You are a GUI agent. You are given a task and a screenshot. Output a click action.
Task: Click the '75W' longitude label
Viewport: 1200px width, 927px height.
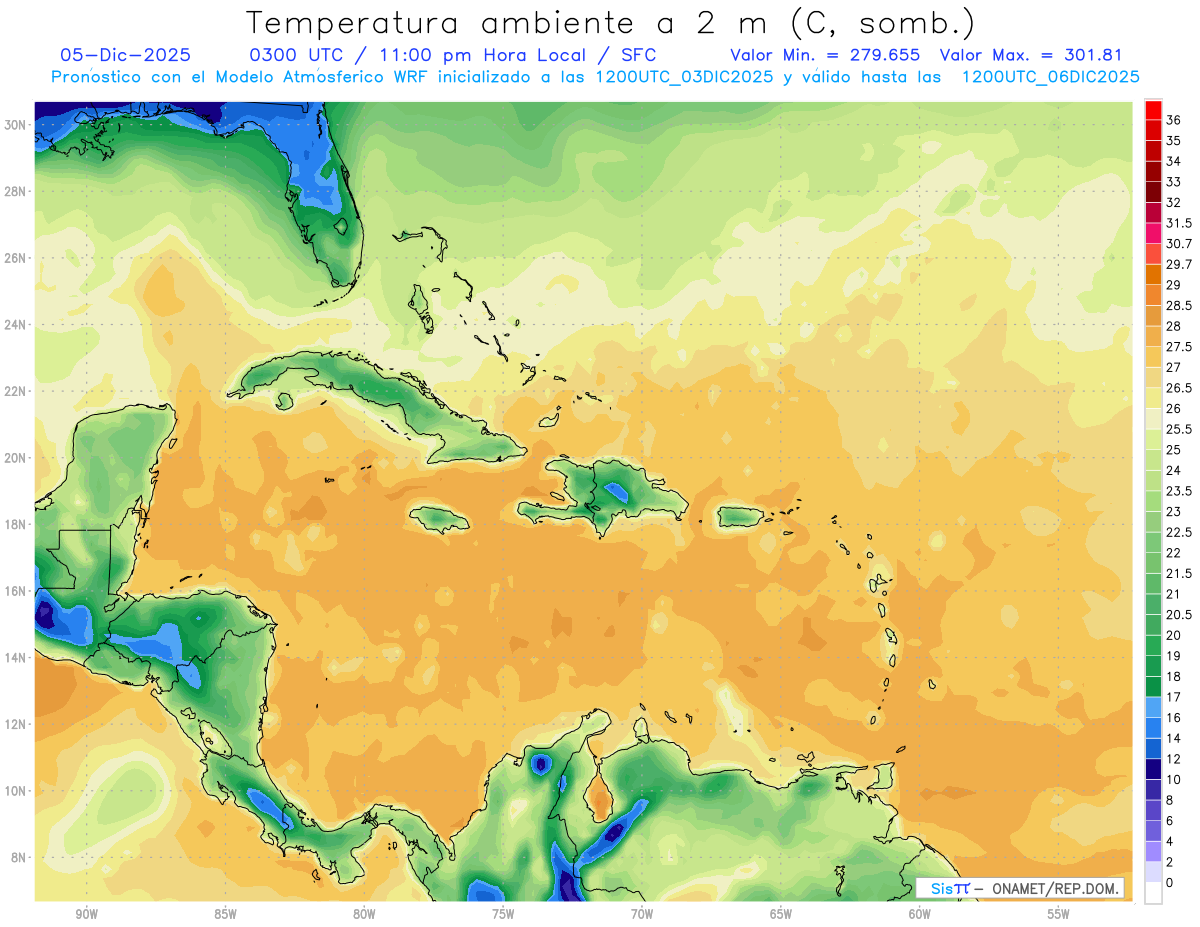click(x=503, y=914)
